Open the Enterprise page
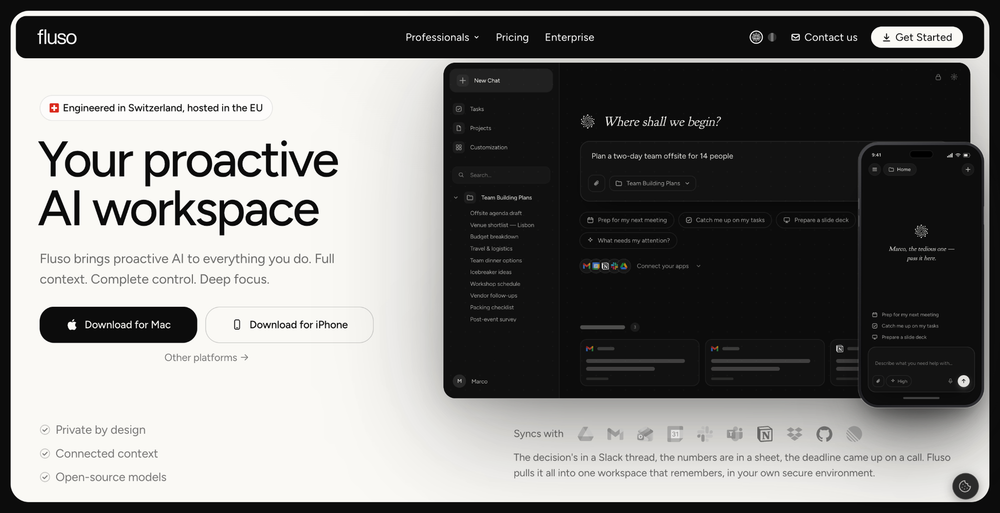This screenshot has width=1000, height=513. 570,37
